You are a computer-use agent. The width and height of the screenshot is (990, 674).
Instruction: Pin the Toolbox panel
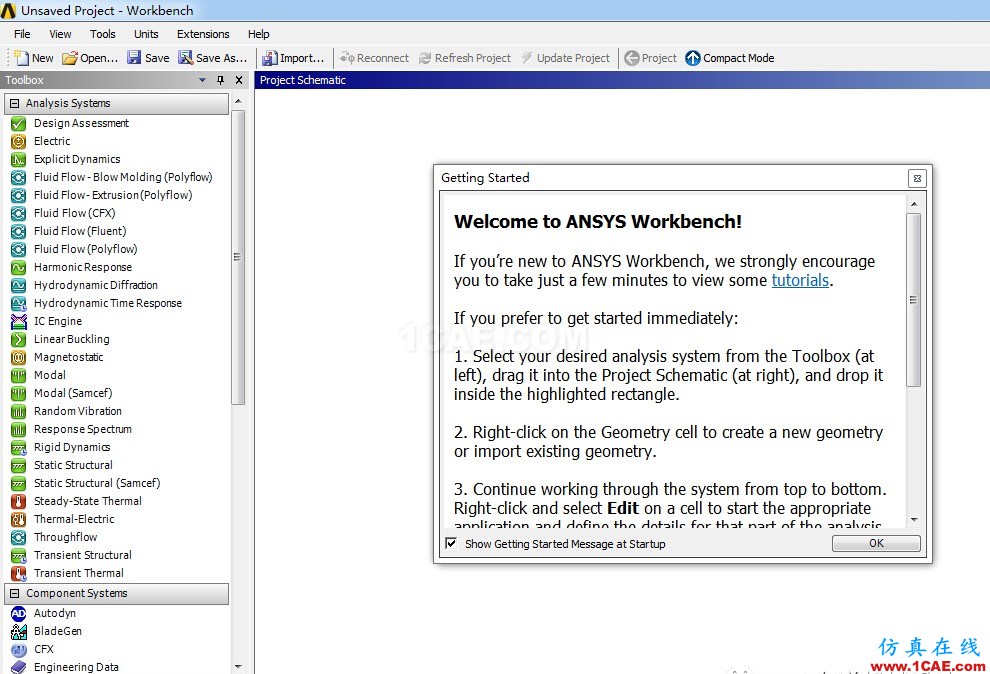tap(220, 80)
